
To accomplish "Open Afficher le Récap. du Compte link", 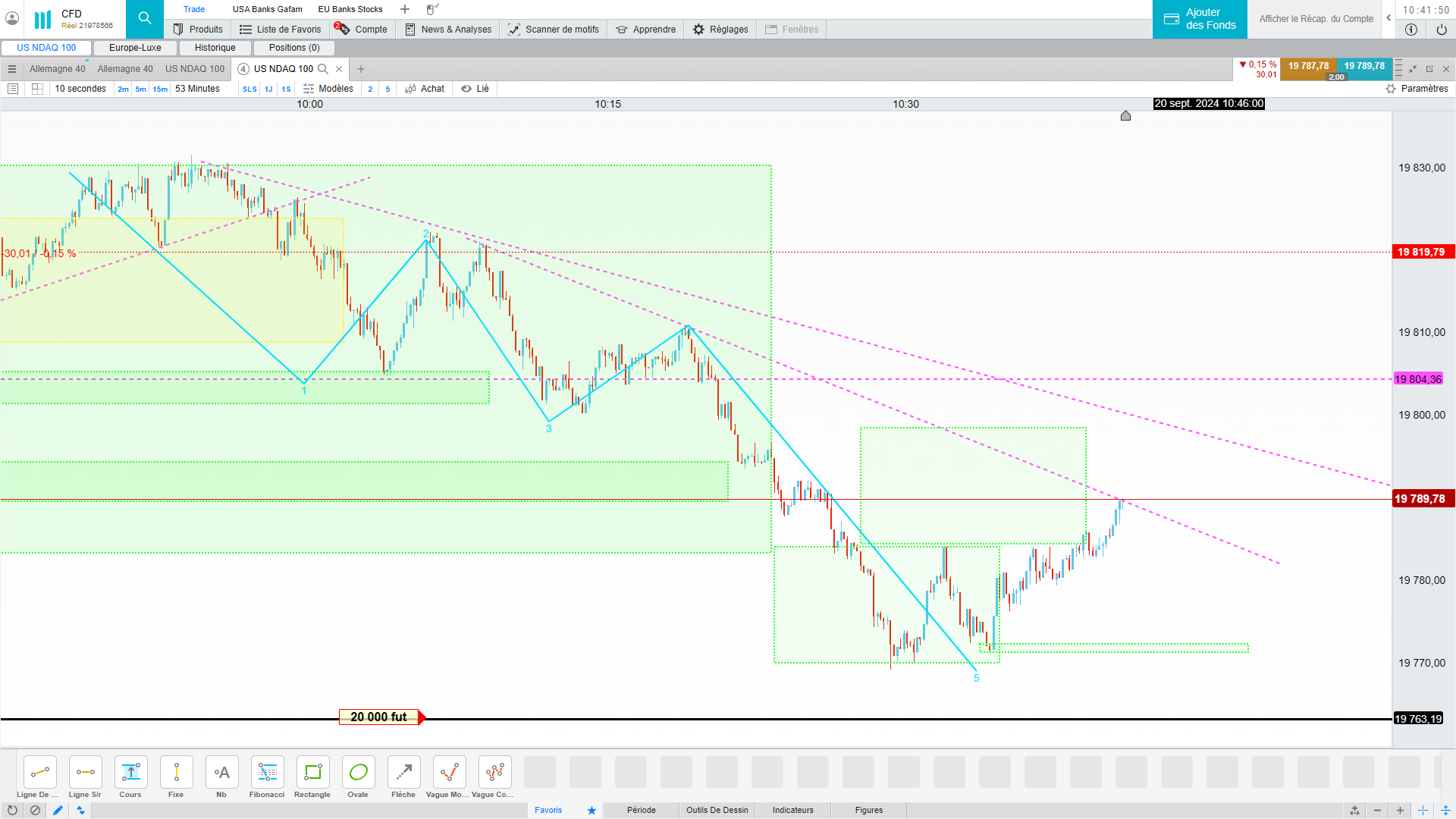I will (x=1316, y=19).
